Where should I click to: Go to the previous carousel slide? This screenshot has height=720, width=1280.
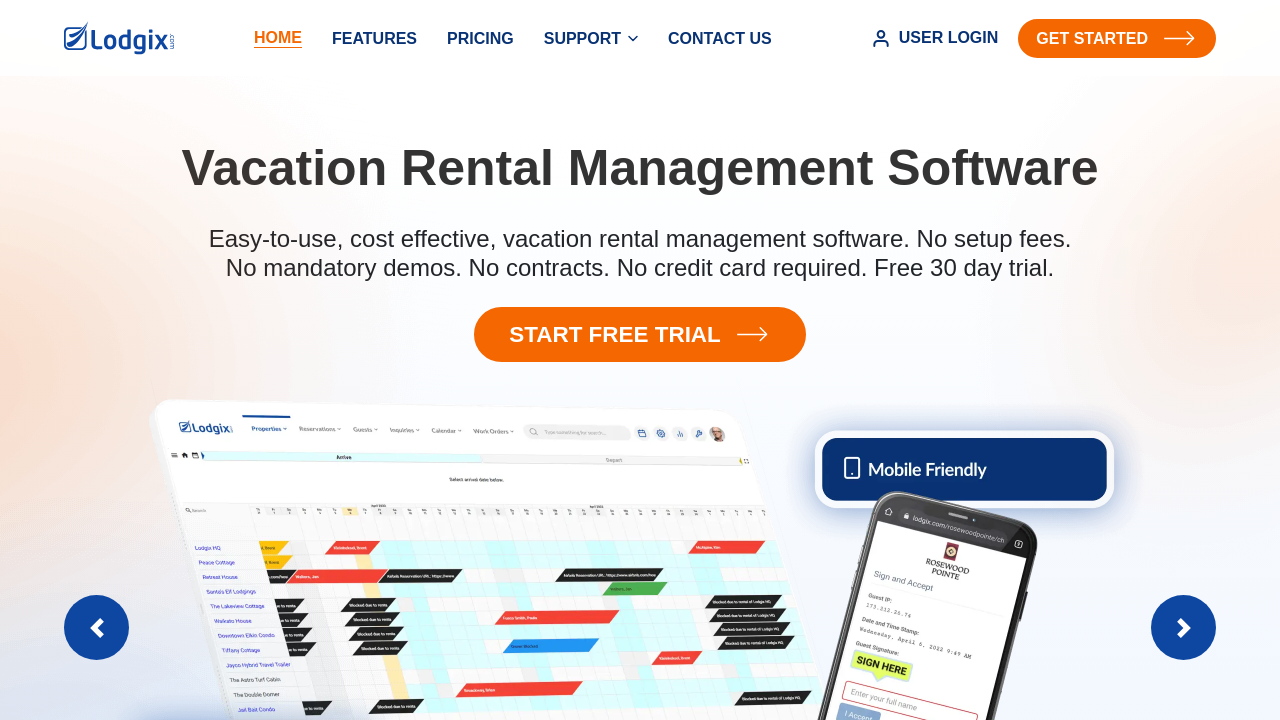point(96,627)
